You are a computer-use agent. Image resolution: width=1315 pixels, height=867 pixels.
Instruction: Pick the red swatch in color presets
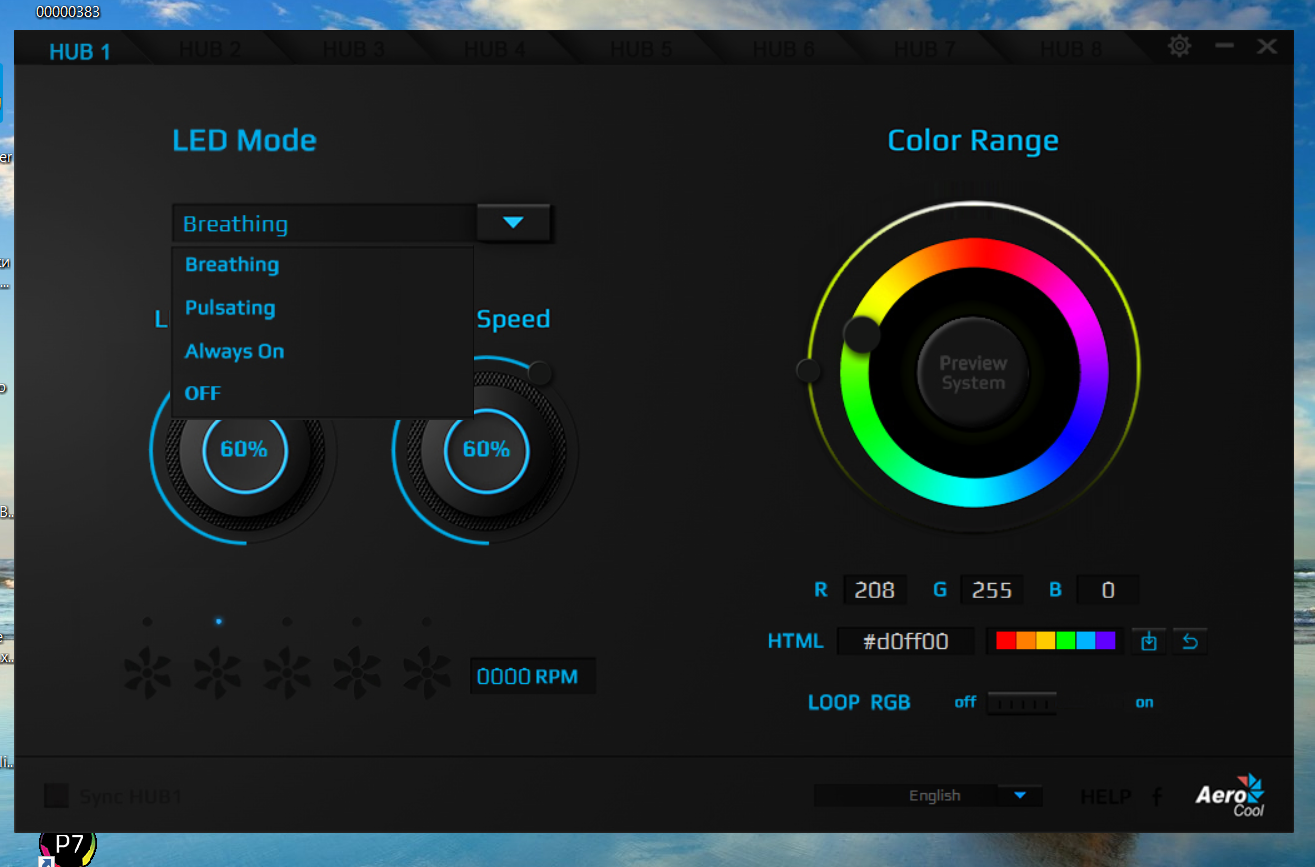[1006, 641]
